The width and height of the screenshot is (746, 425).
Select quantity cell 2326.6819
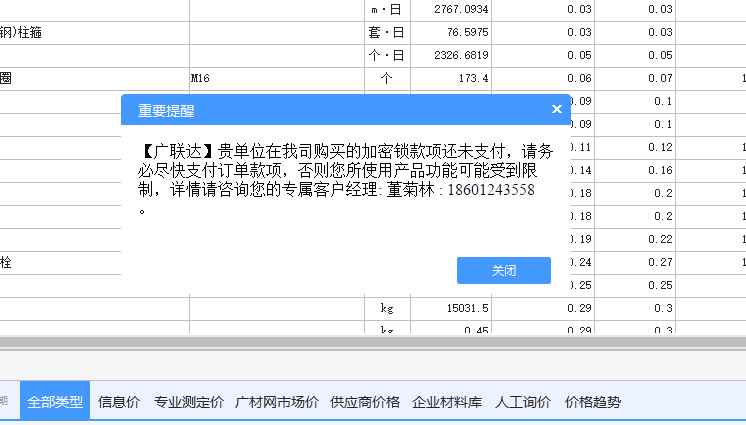(x=451, y=55)
